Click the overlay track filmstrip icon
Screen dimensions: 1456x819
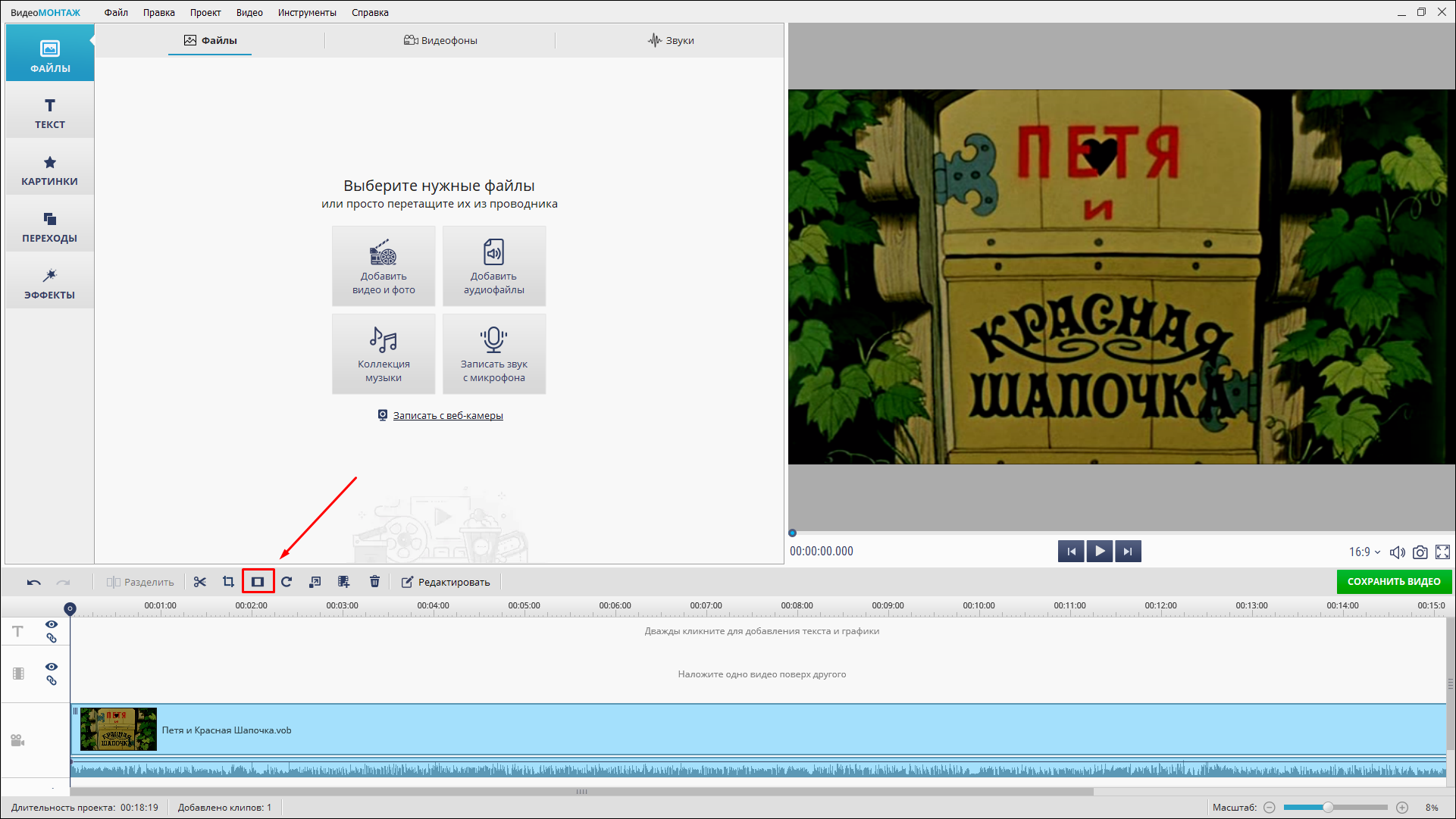(18, 674)
